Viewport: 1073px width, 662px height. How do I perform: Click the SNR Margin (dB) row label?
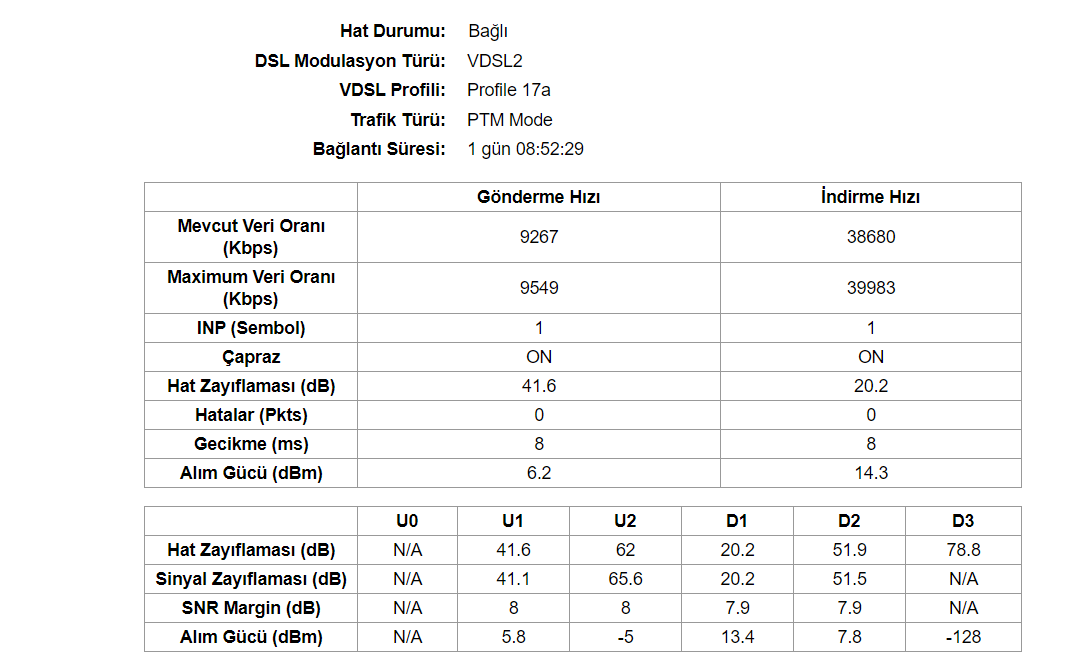[251, 609]
